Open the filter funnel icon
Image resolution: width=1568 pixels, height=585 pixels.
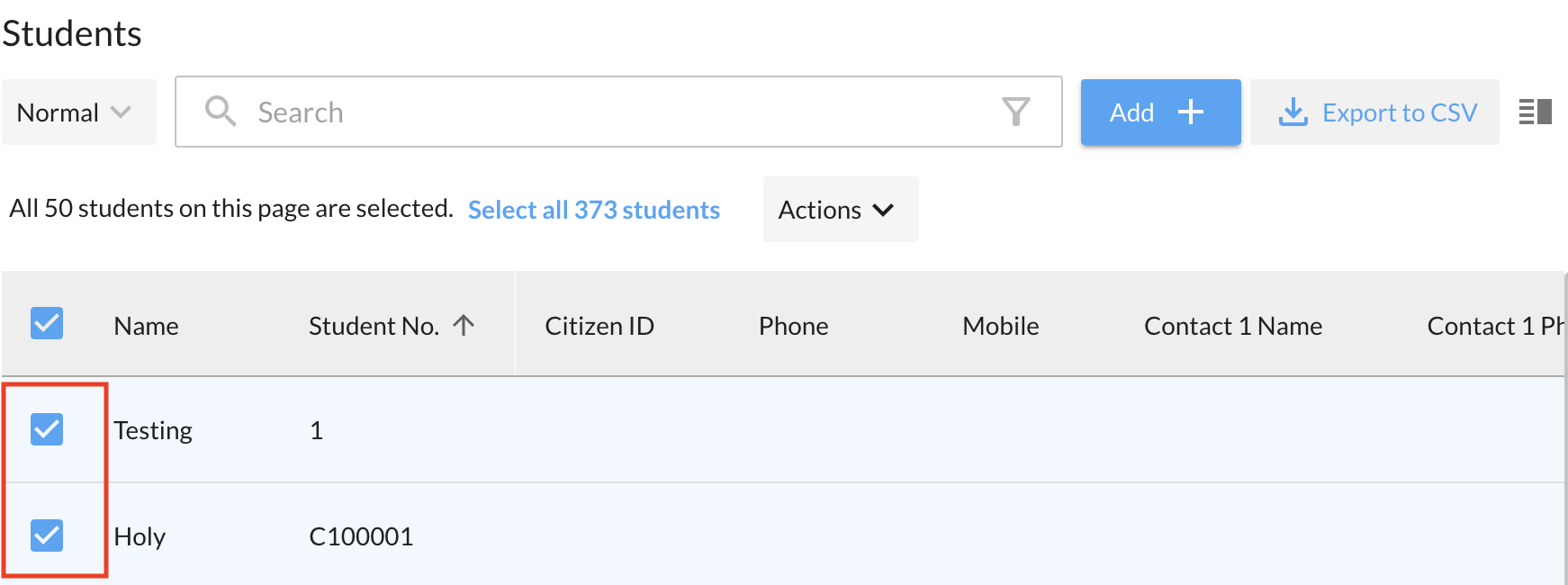[x=1015, y=112]
